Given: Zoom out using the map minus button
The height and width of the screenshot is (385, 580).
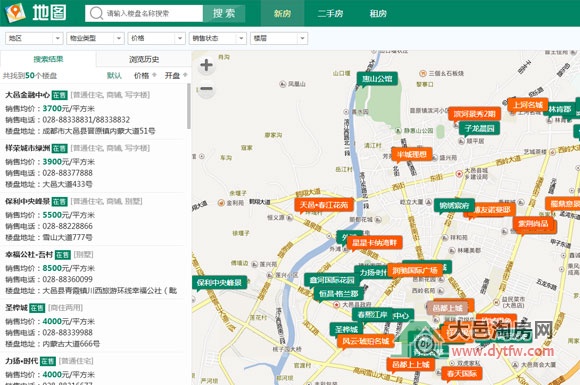Looking at the screenshot, I should tap(206, 89).
